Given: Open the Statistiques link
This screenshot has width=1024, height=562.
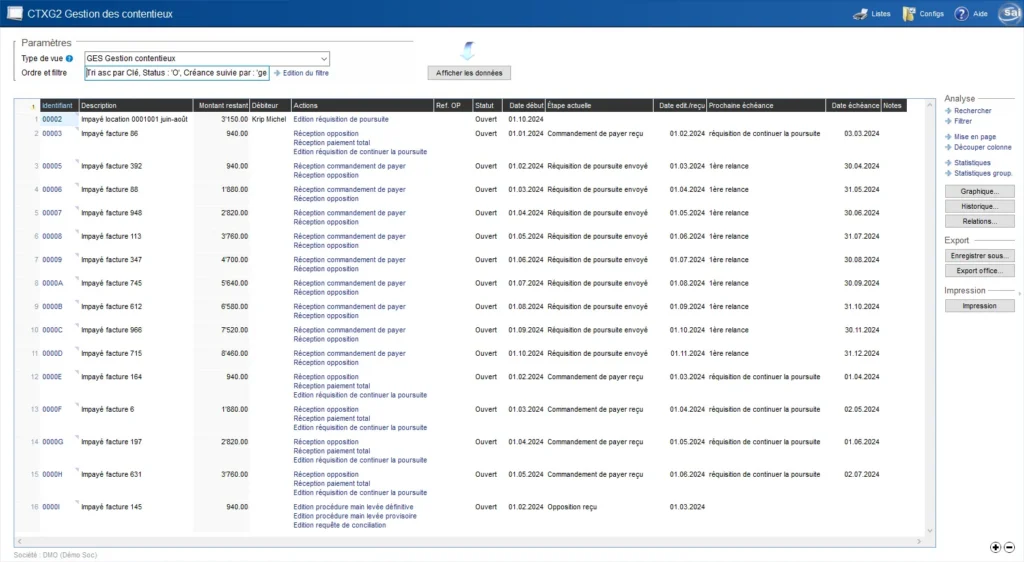Looking at the screenshot, I should coord(972,163).
